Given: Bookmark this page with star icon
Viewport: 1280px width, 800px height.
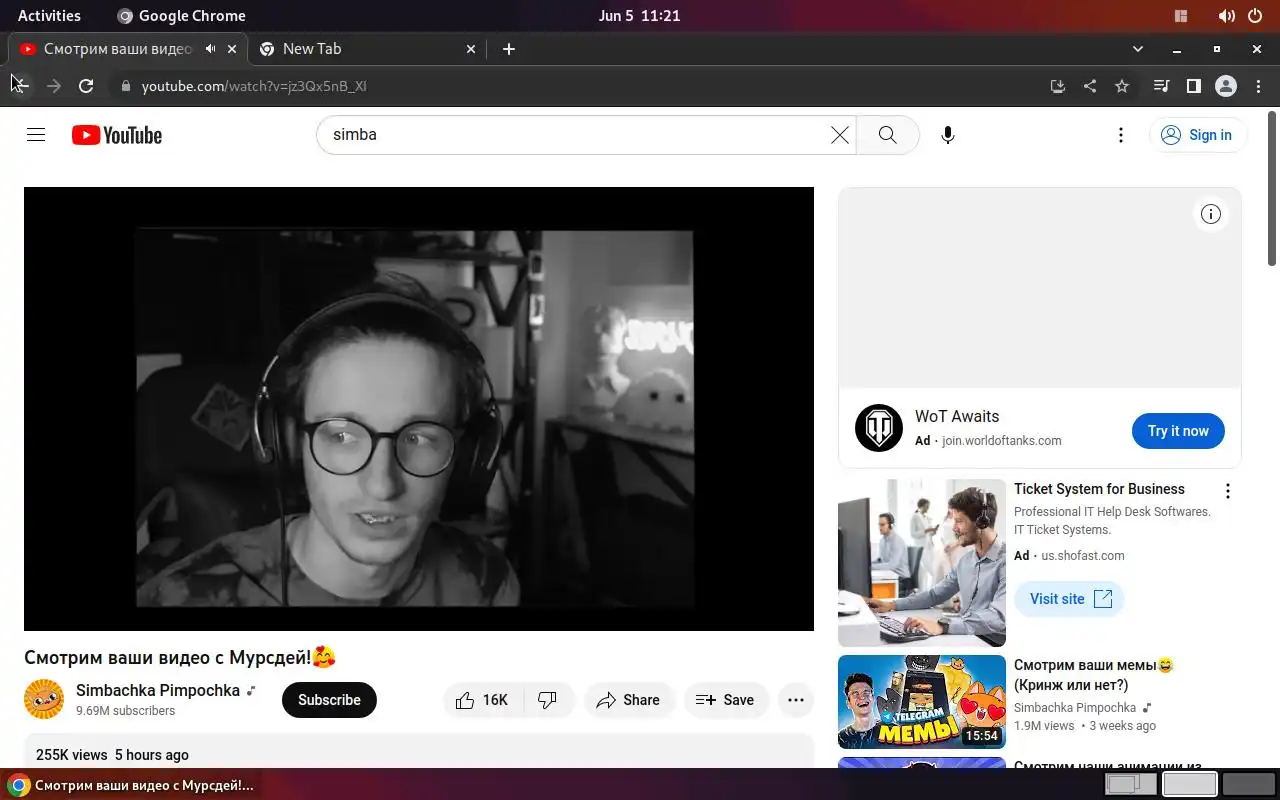Looking at the screenshot, I should click(1122, 86).
